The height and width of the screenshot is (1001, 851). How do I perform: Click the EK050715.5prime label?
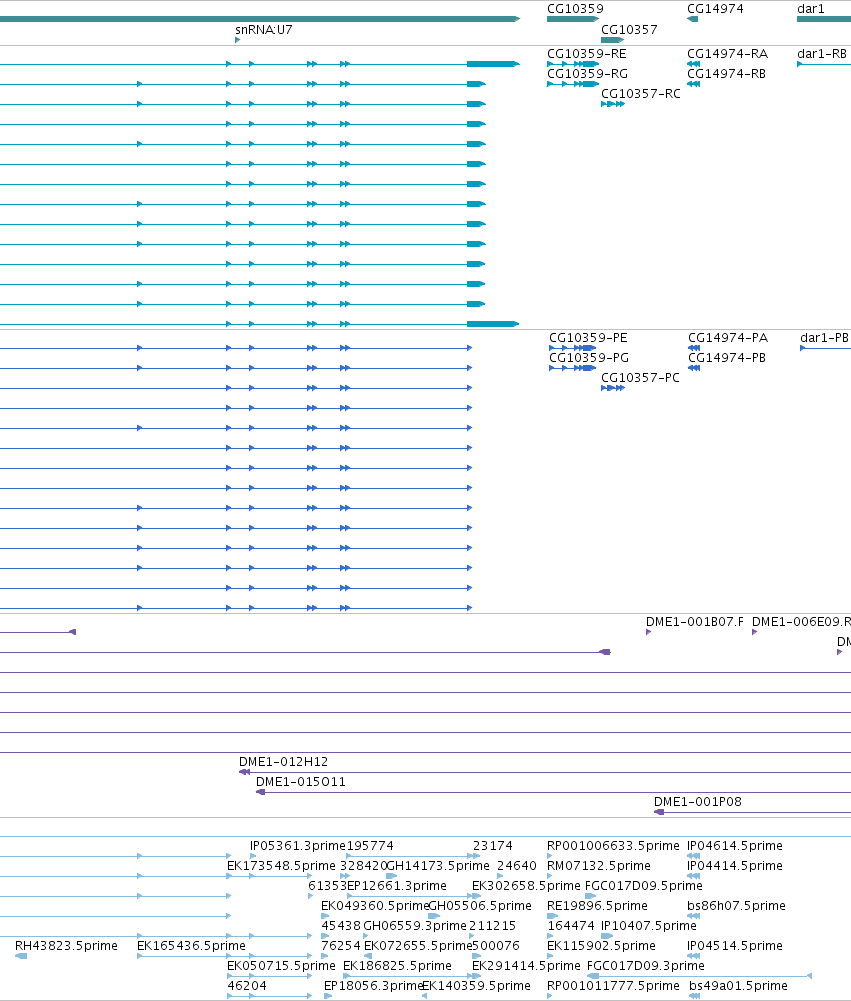coord(282,966)
